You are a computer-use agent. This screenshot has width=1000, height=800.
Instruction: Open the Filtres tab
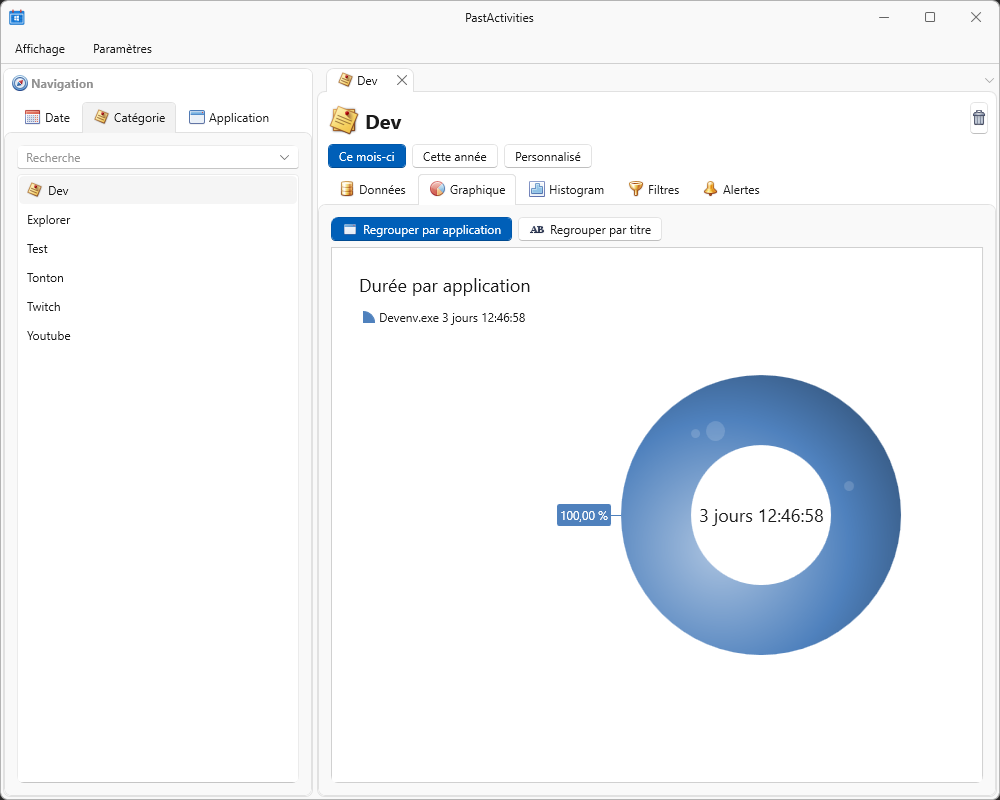pyautogui.click(x=653, y=189)
